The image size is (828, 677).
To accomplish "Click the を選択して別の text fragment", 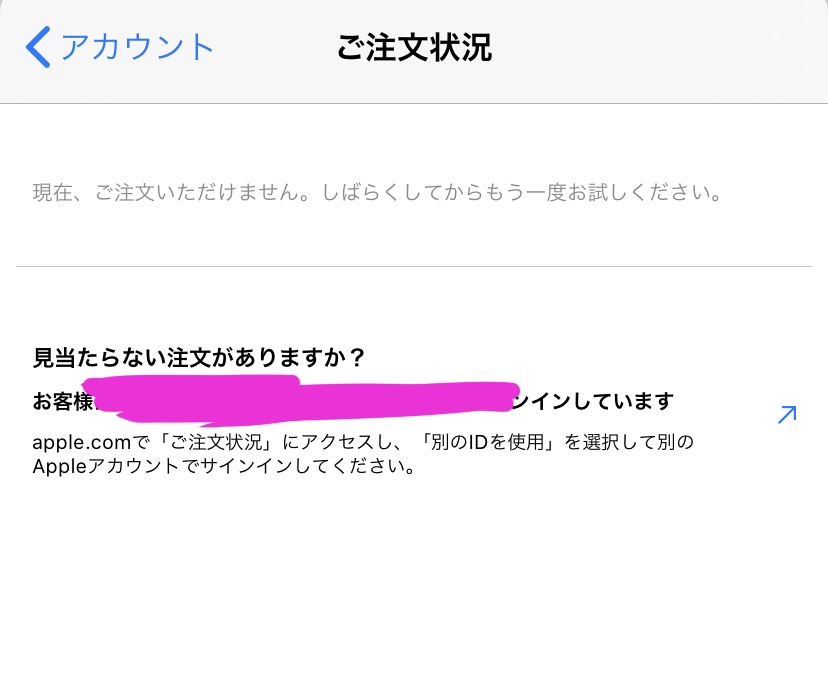I will point(629,441).
